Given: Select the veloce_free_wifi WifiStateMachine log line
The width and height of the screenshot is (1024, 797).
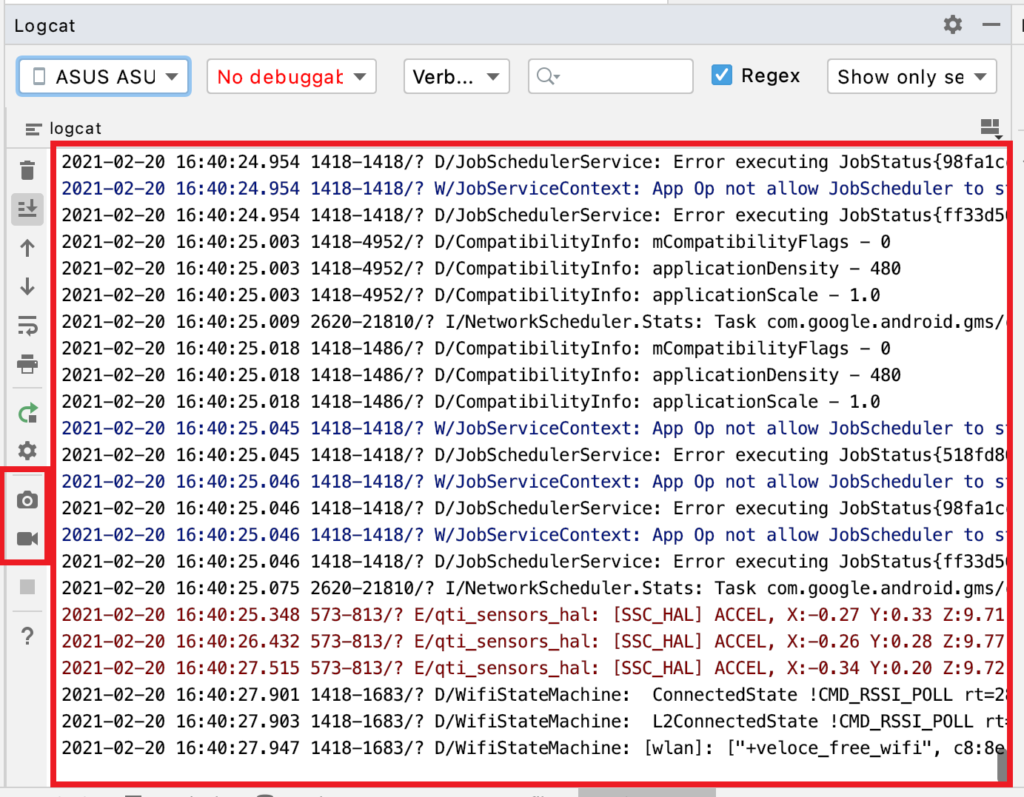Looking at the screenshot, I should [533, 748].
